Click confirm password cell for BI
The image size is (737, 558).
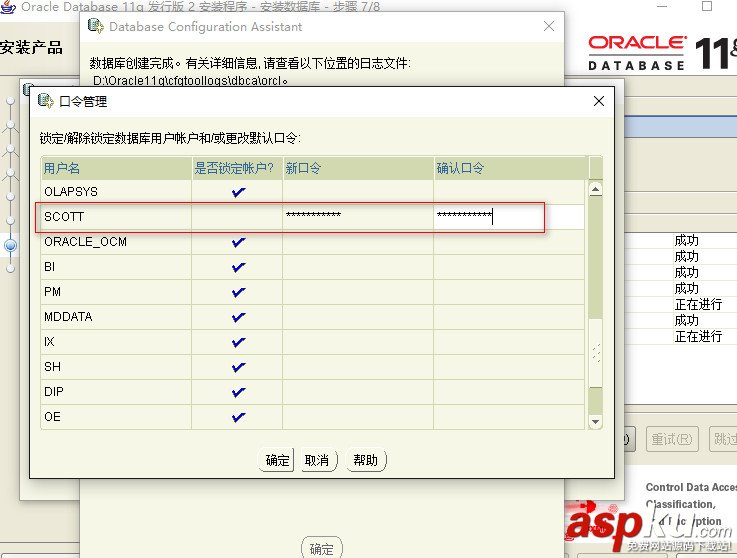[x=509, y=267]
